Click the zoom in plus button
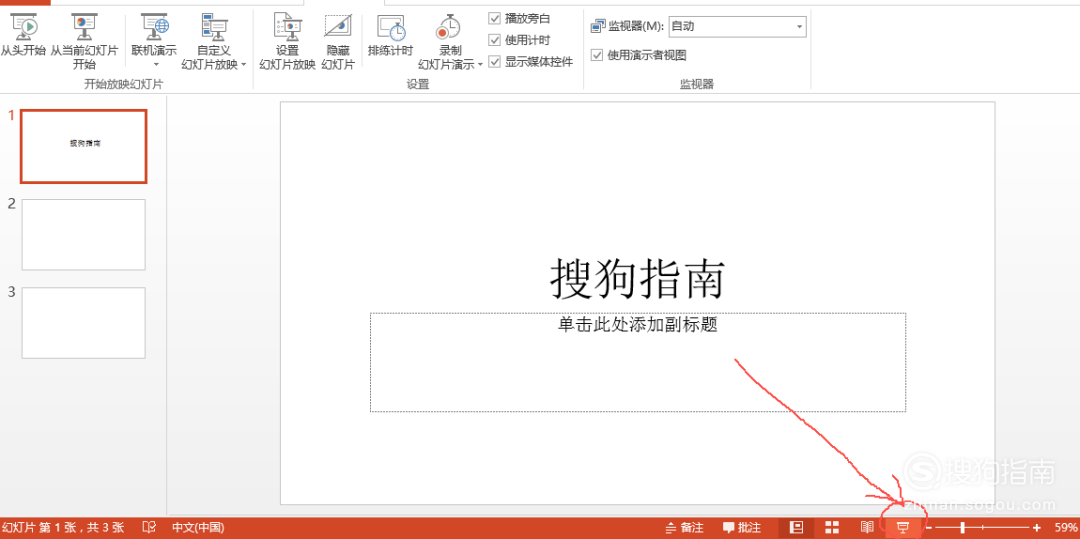Viewport: 1080px width, 539px height. coord(1037,527)
